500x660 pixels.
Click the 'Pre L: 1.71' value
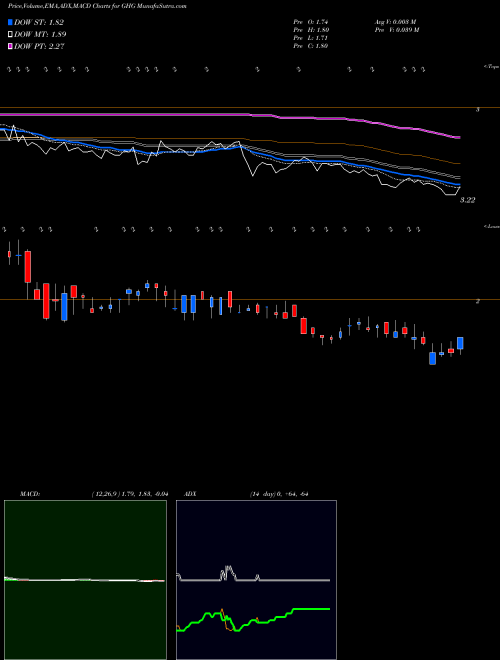[311, 38]
